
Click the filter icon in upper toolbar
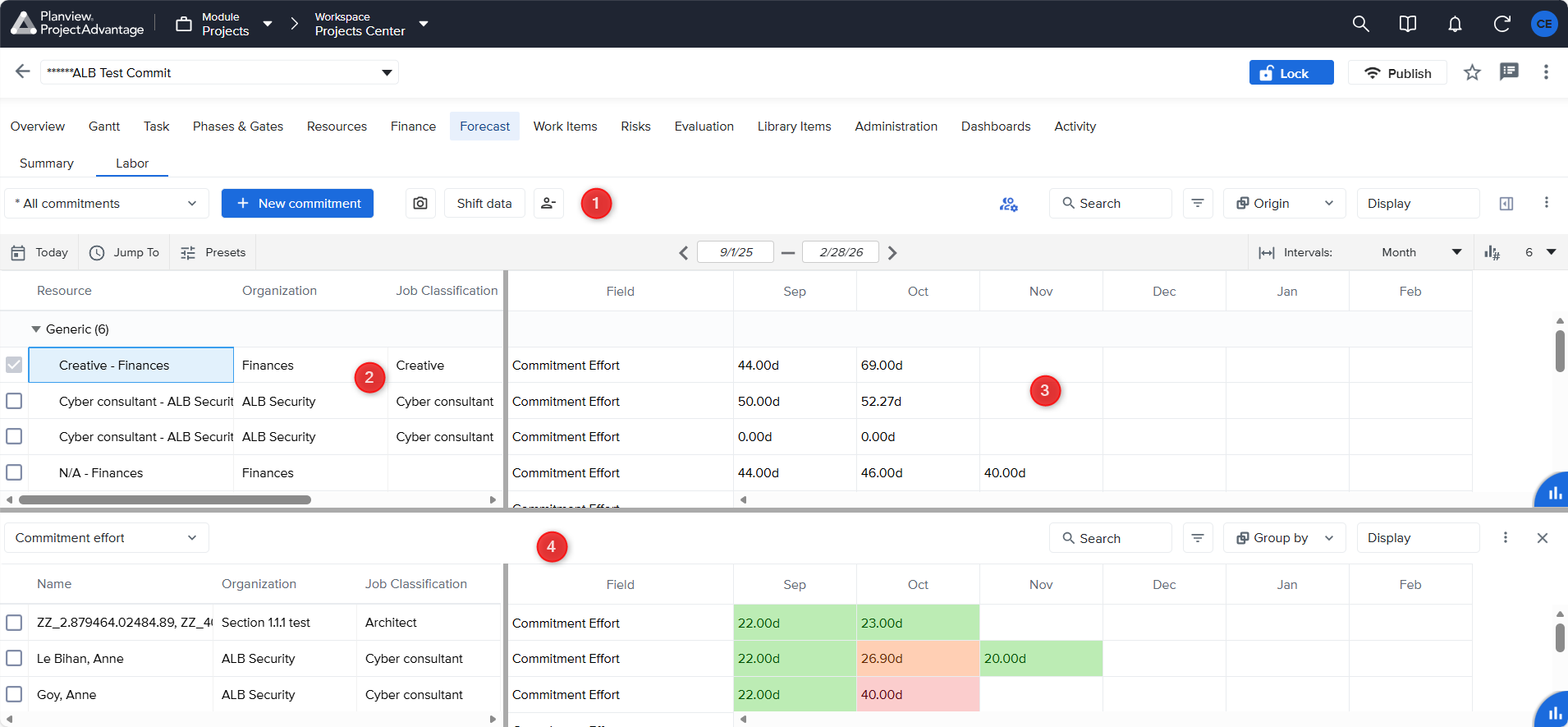pos(1198,203)
